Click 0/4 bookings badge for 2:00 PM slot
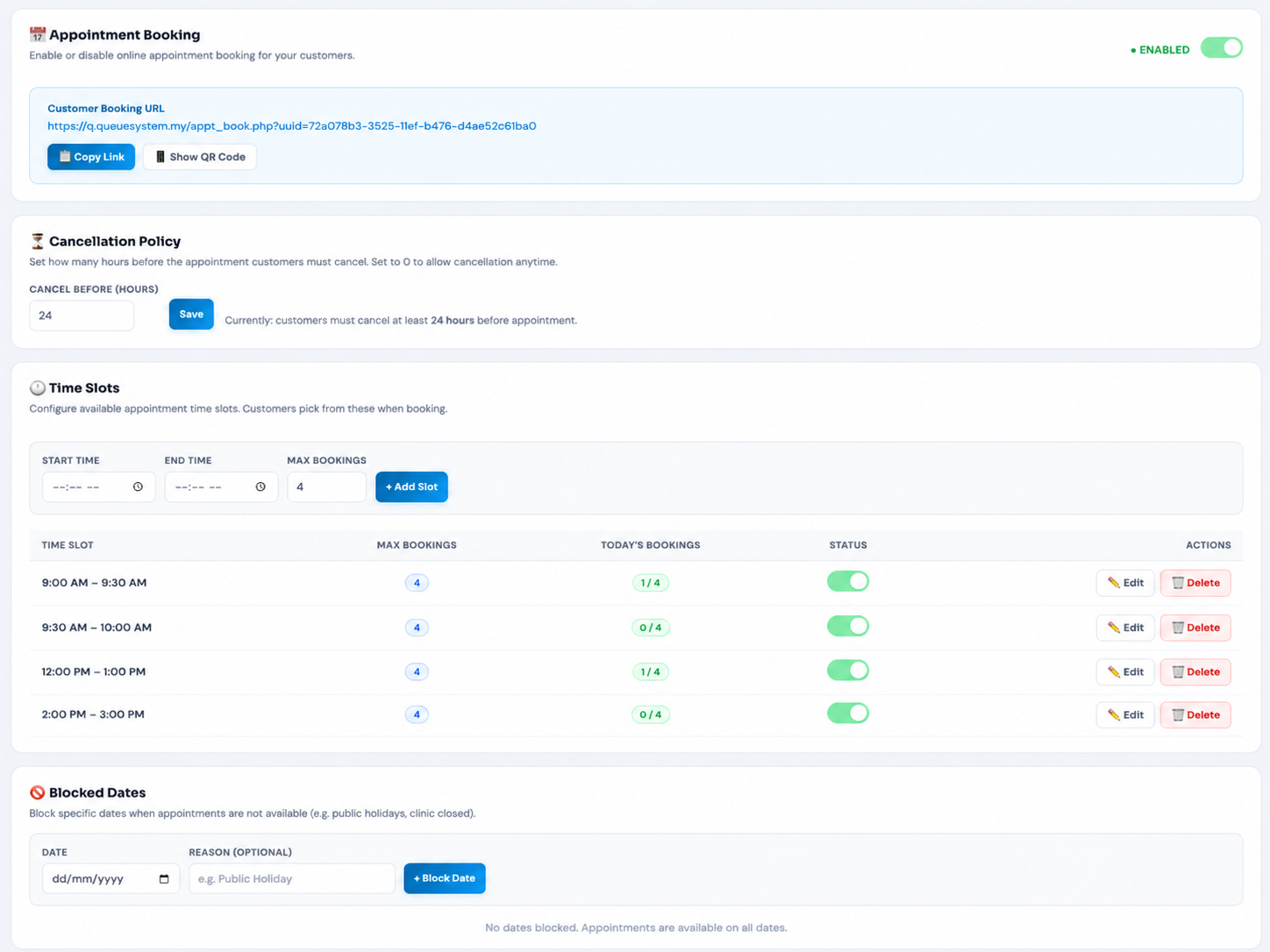The width and height of the screenshot is (1270, 952). pyautogui.click(x=650, y=714)
